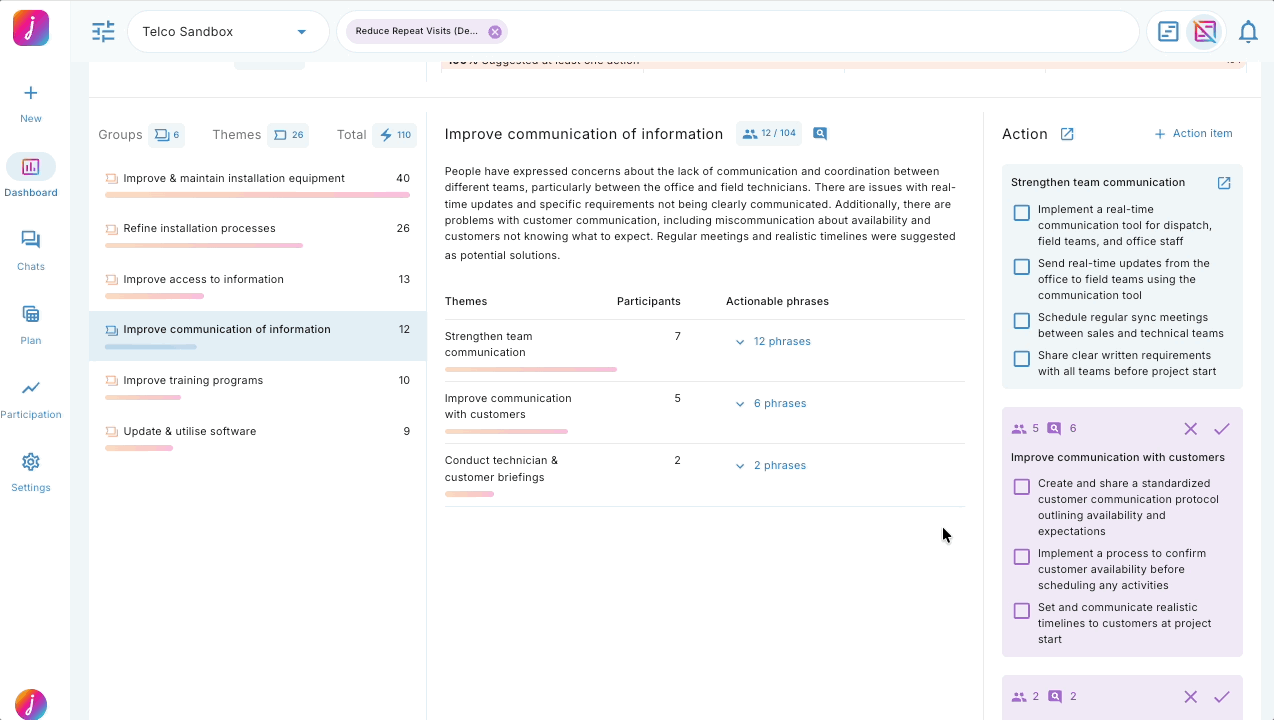Expand the 12 phrases list
This screenshot has width=1274, height=720.
(x=773, y=342)
